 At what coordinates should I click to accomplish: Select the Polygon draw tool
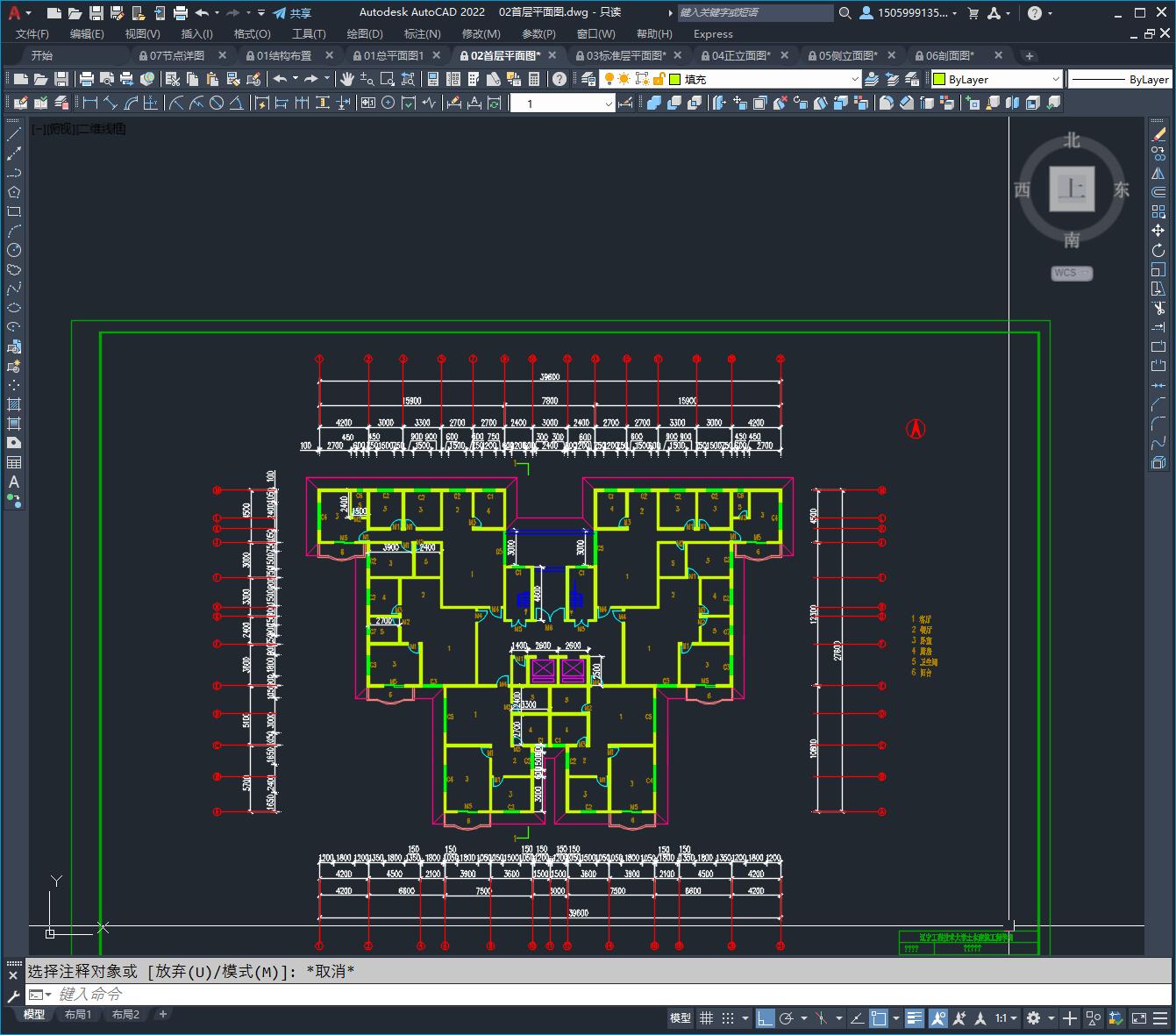click(14, 192)
